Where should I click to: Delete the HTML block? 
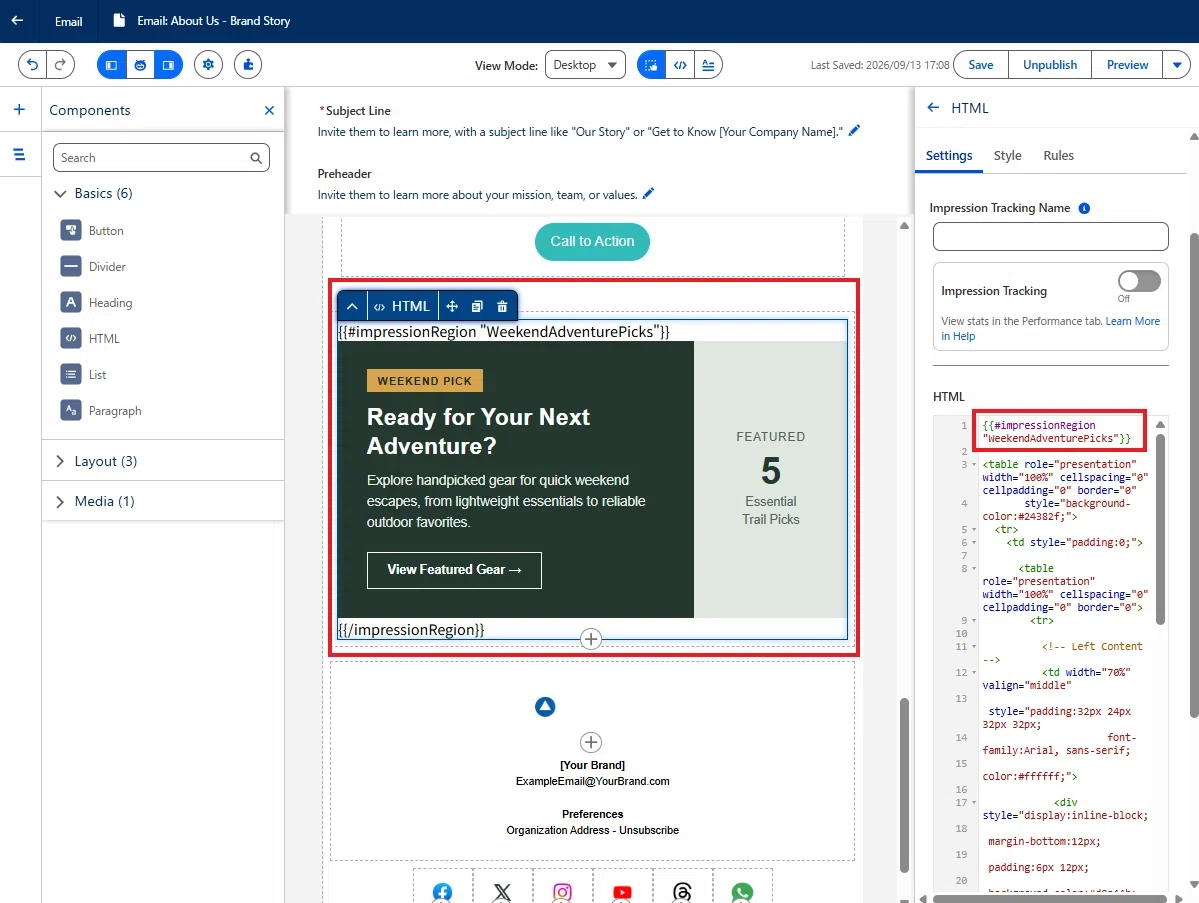coord(502,307)
